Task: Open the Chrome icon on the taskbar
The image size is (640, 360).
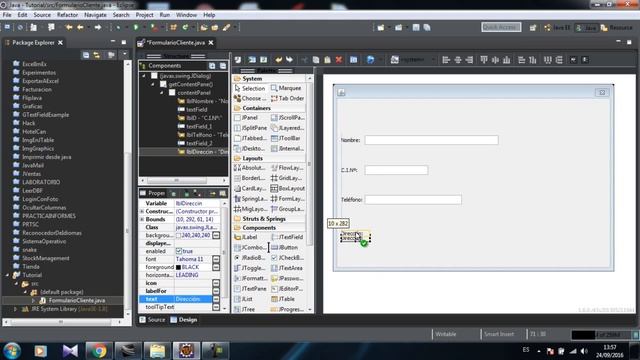Action: tap(98, 351)
